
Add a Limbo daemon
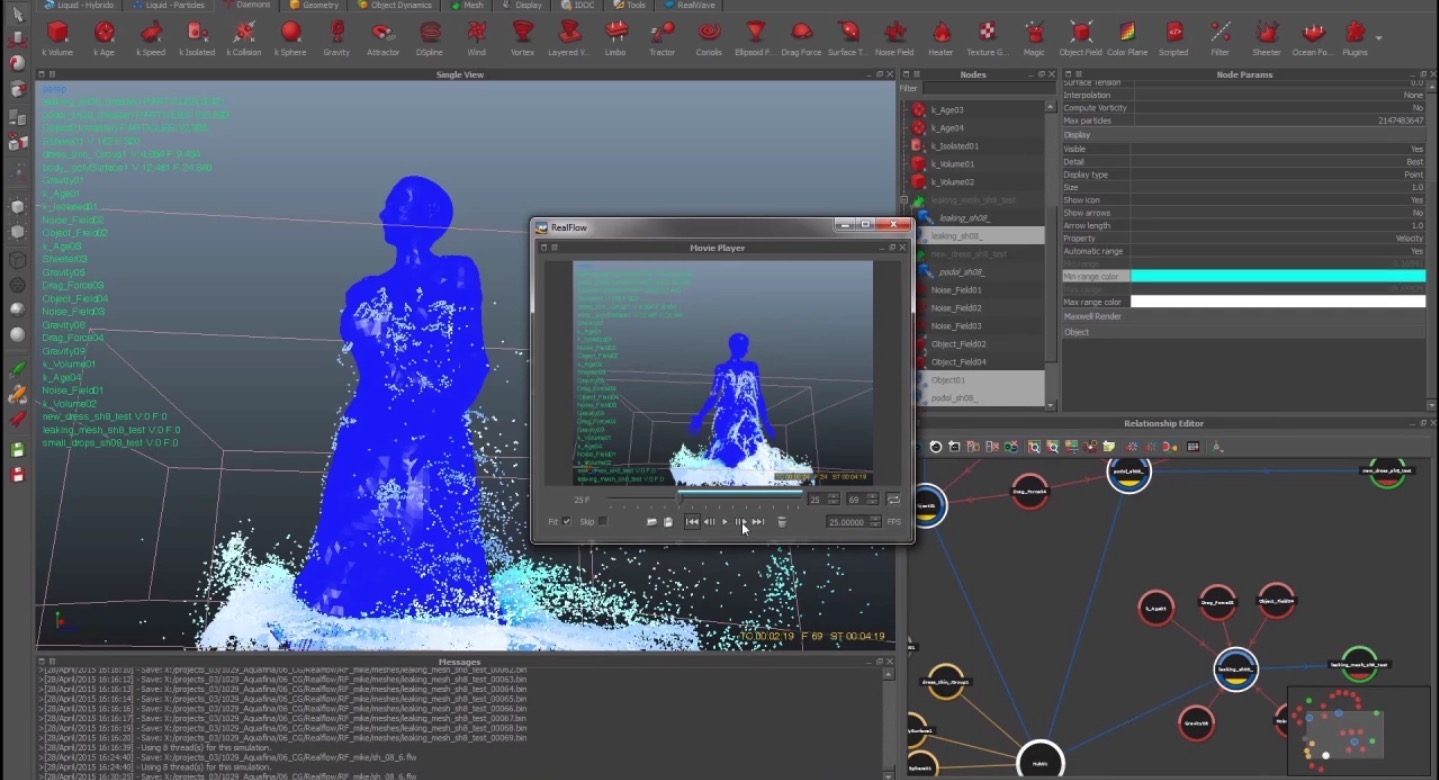click(x=615, y=38)
